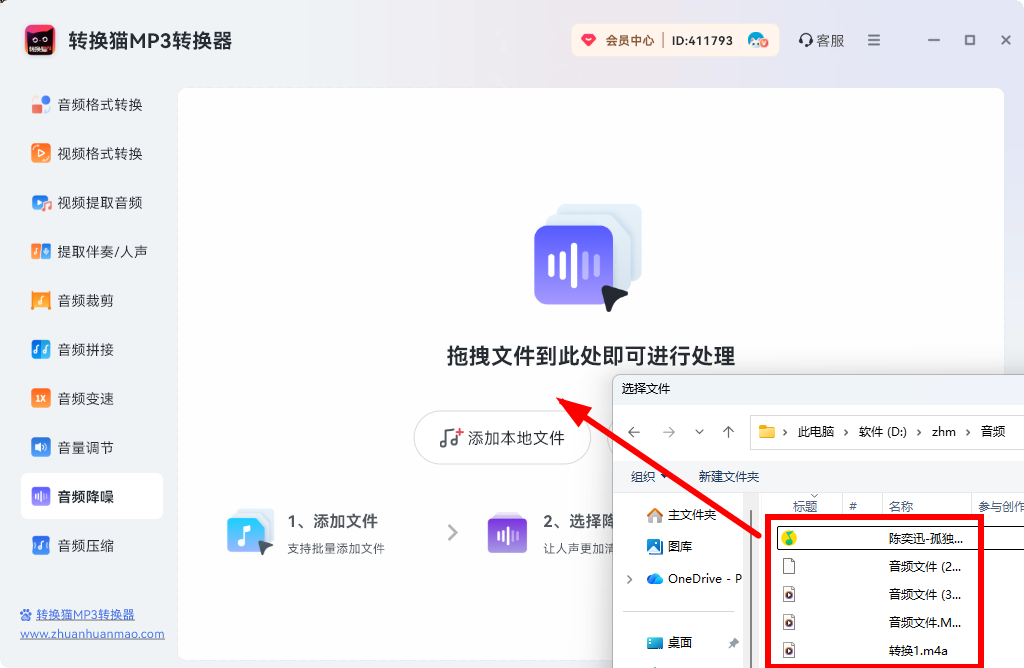The width and height of the screenshot is (1024, 668).
Task: Click the ID:411793 account label
Action: (702, 40)
